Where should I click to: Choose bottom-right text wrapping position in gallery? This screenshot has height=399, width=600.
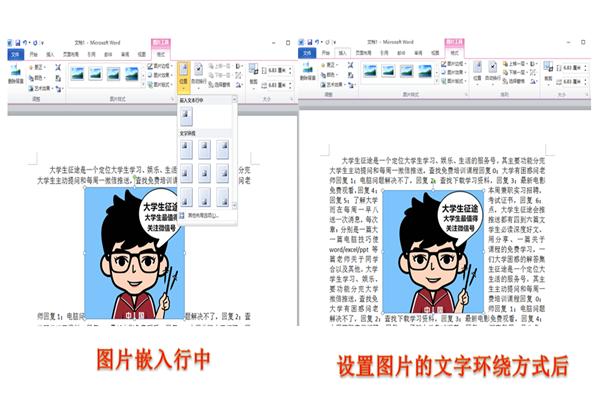point(222,197)
